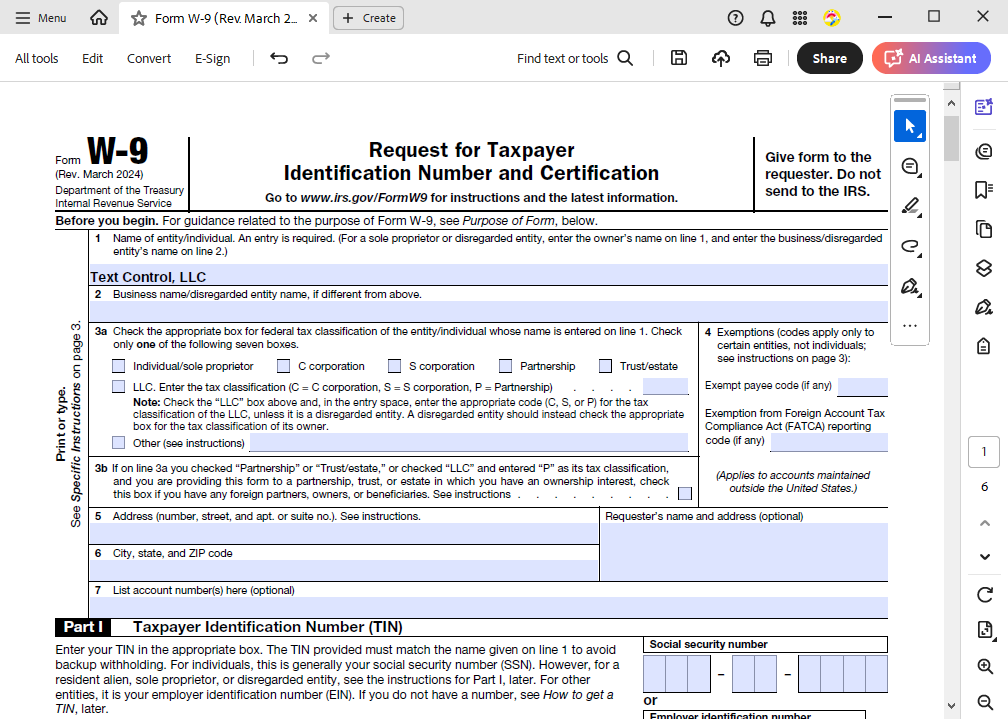This screenshot has height=719, width=1008.
Task: Redo the last action
Action: tap(321, 59)
